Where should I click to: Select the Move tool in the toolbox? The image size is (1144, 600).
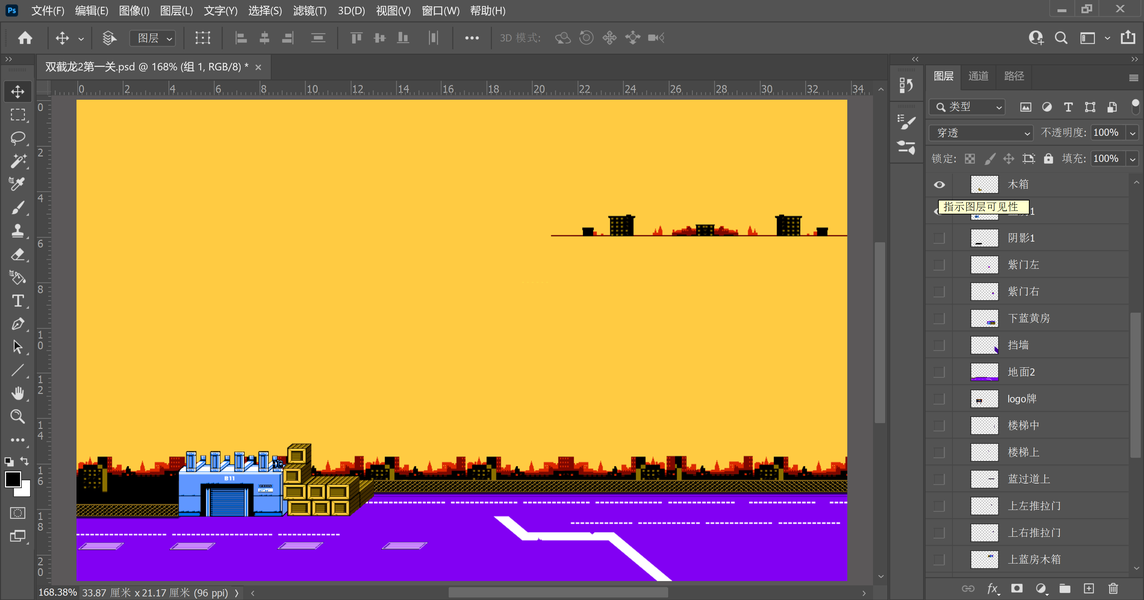[x=18, y=91]
